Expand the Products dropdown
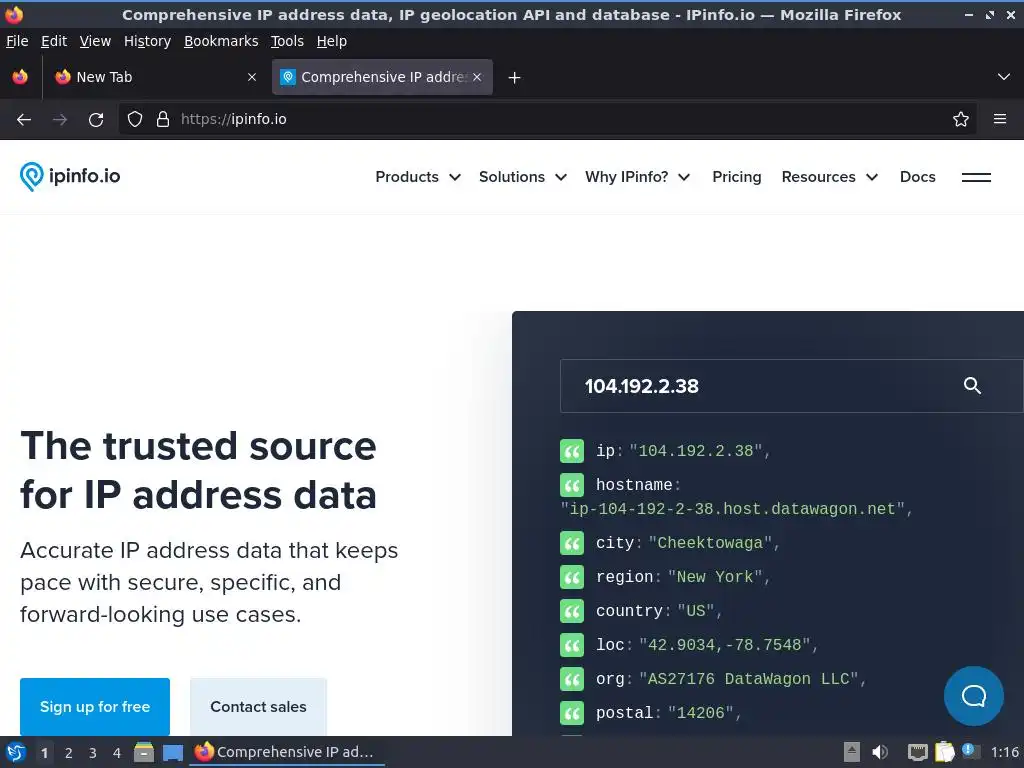This screenshot has height=768, width=1024. 418,177
